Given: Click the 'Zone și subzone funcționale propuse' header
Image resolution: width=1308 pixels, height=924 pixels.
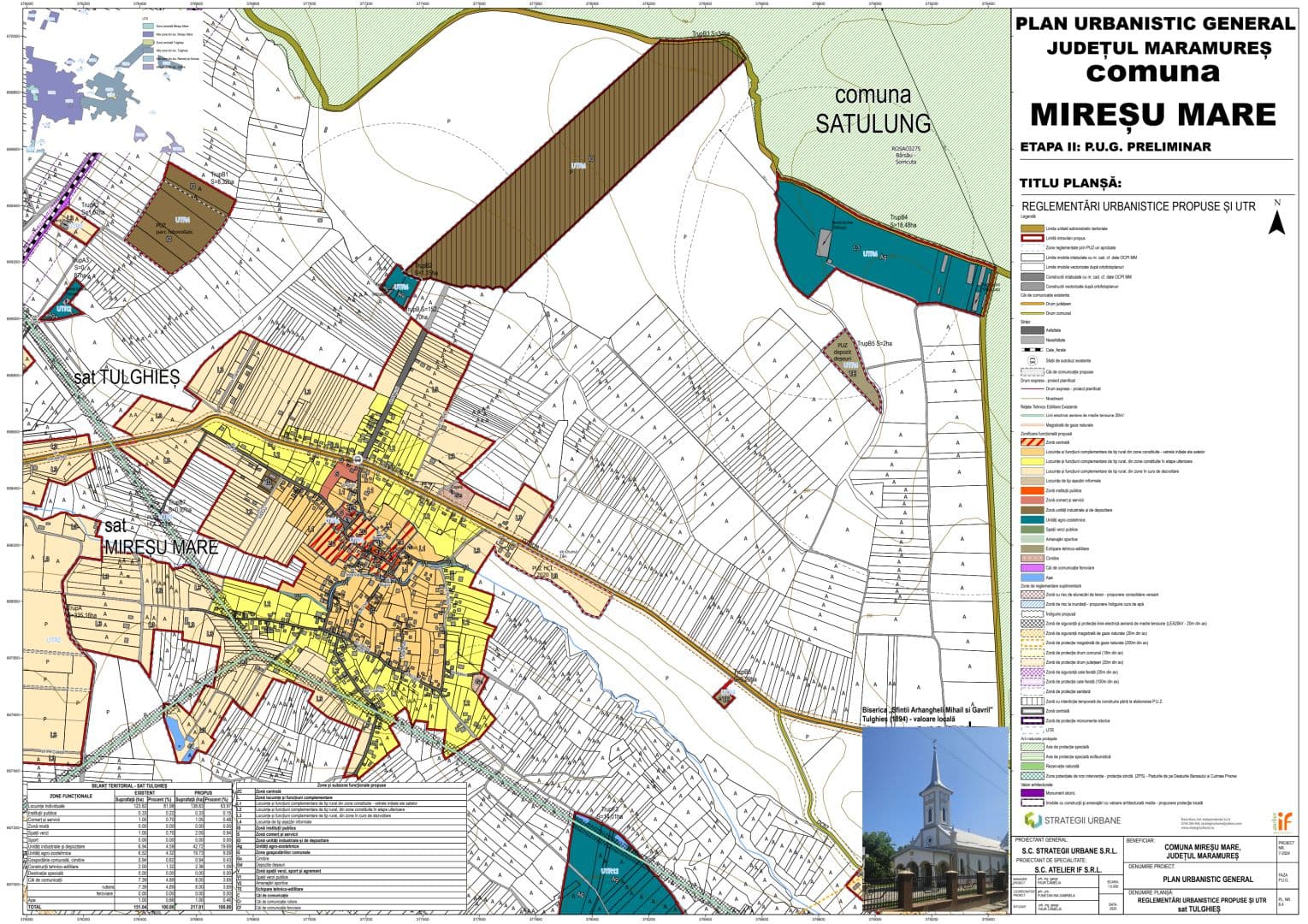Looking at the screenshot, I should (352, 785).
